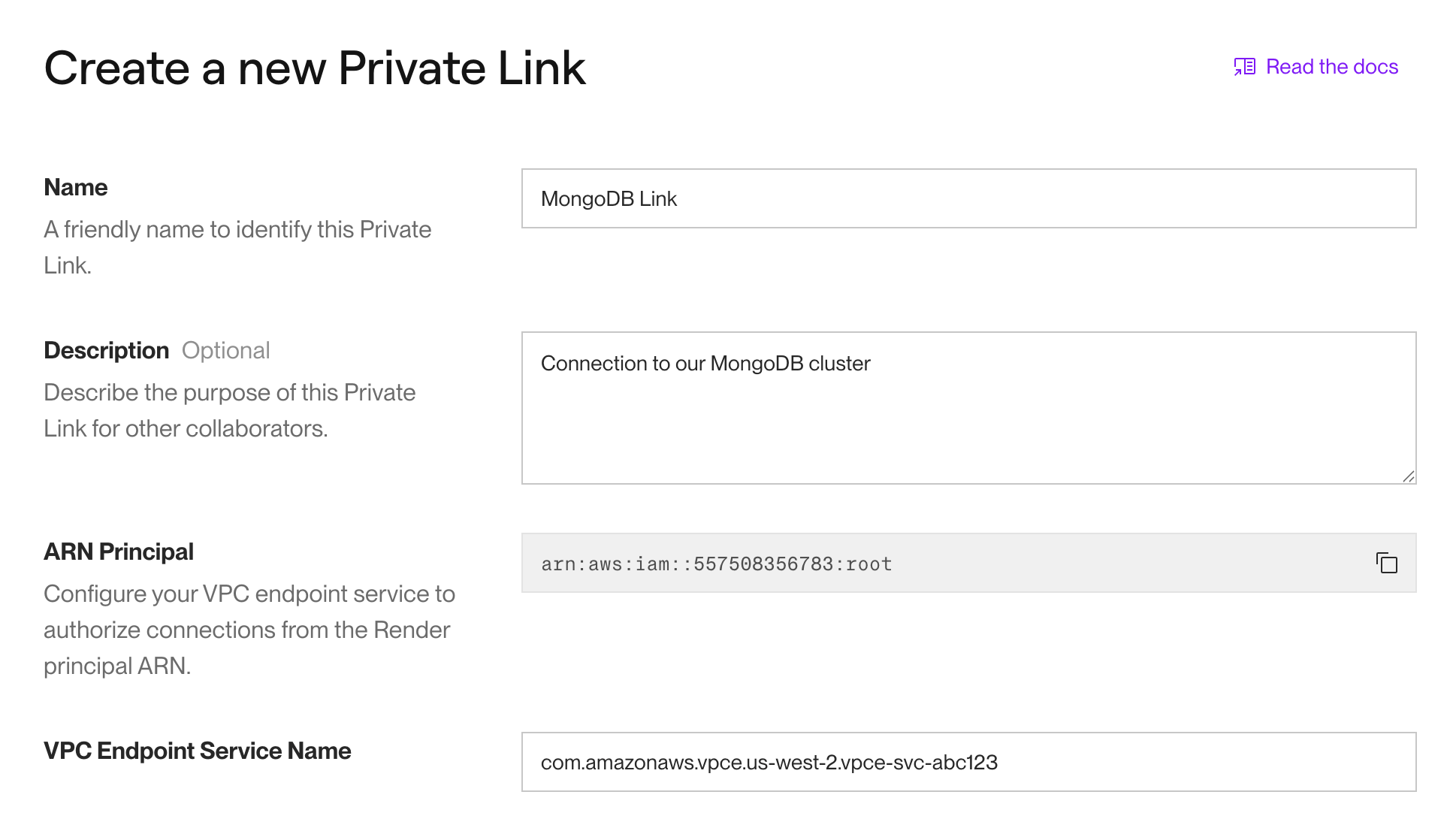Click the Description textarea

pos(968,406)
